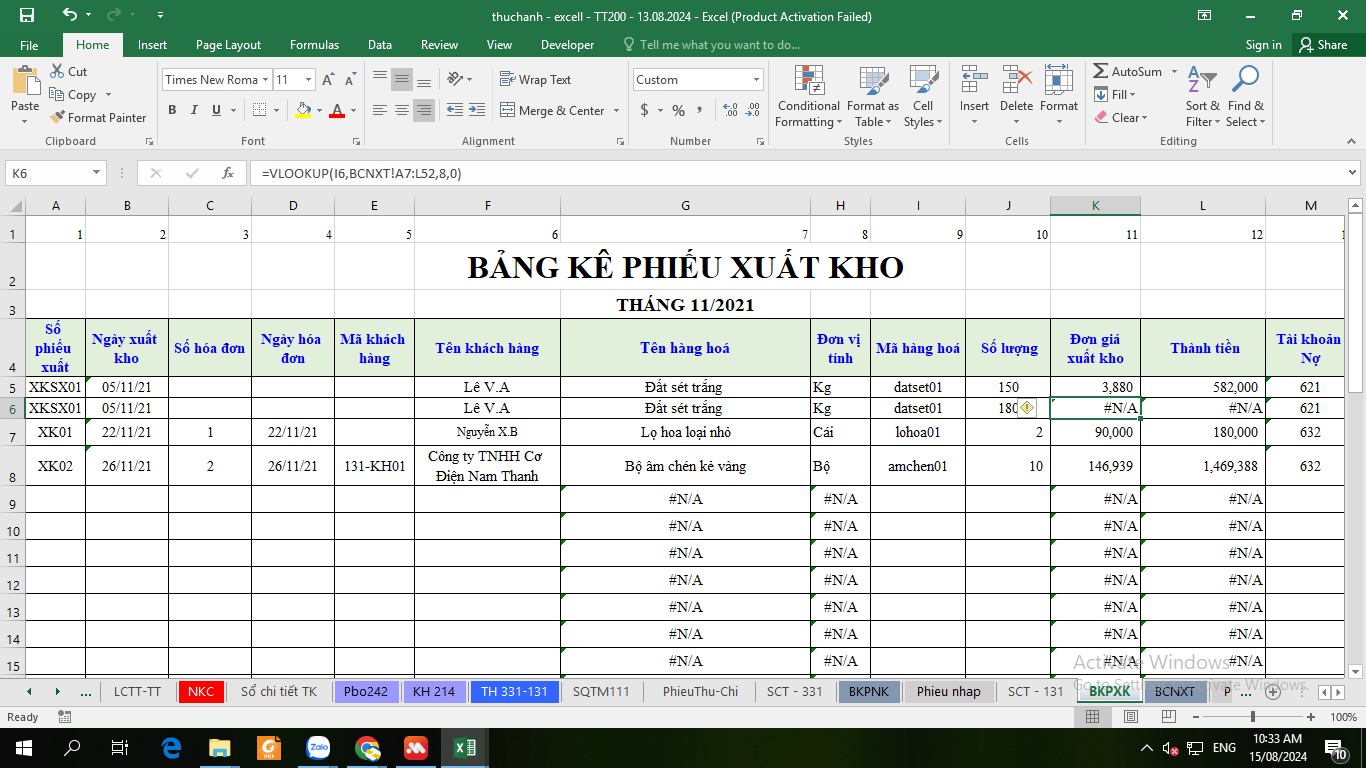Open Sort & Filter menu
This screenshot has width=1366, height=768.
pos(1202,97)
